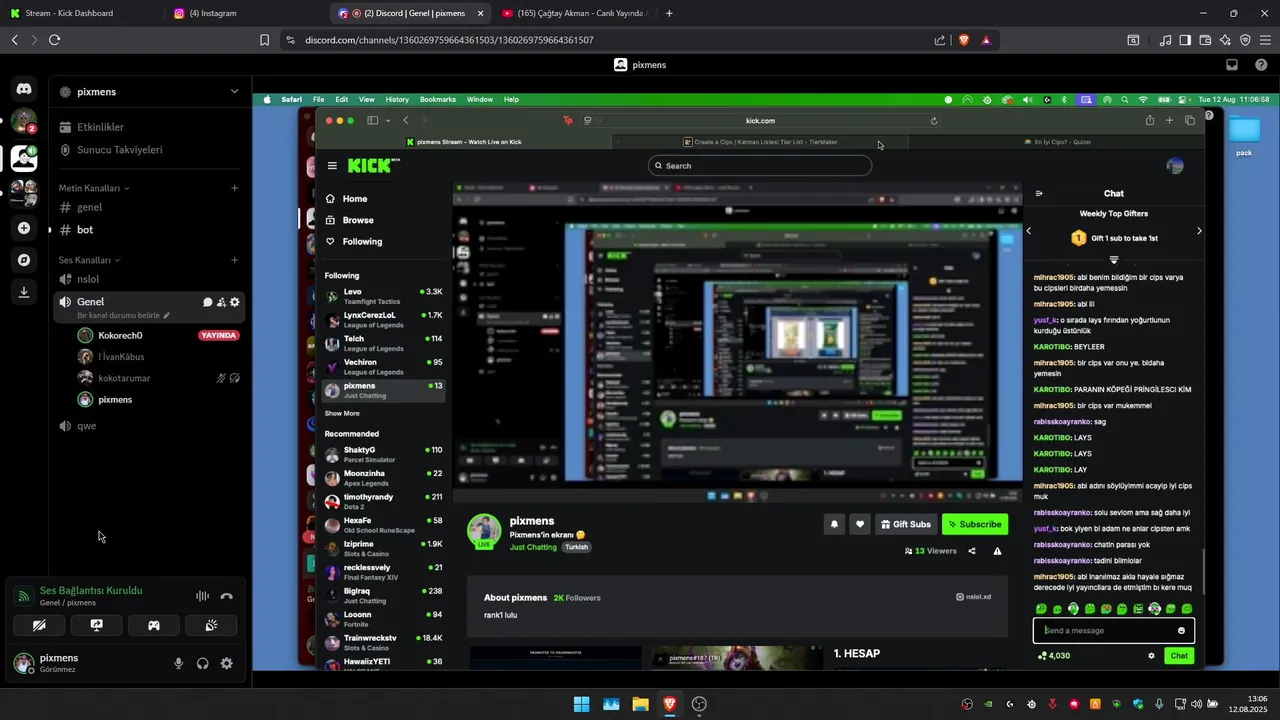Viewport: 1280px width, 720px height.
Task: Join the qwe voice channel
Action: click(x=150, y=426)
